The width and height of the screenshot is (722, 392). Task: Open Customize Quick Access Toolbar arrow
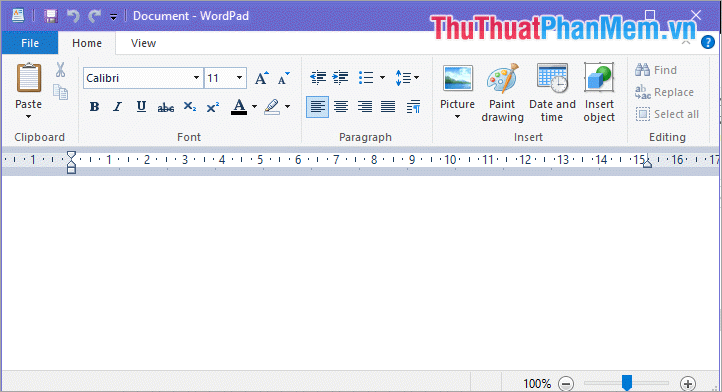[x=113, y=17]
